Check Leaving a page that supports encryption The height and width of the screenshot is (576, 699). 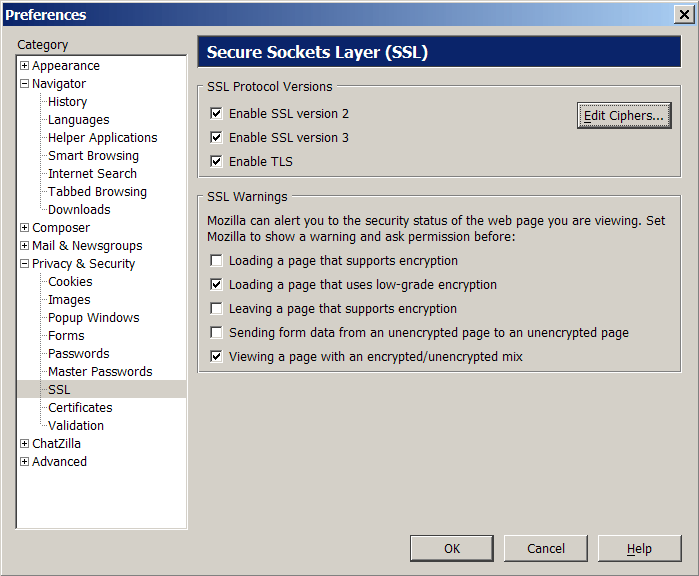(216, 309)
